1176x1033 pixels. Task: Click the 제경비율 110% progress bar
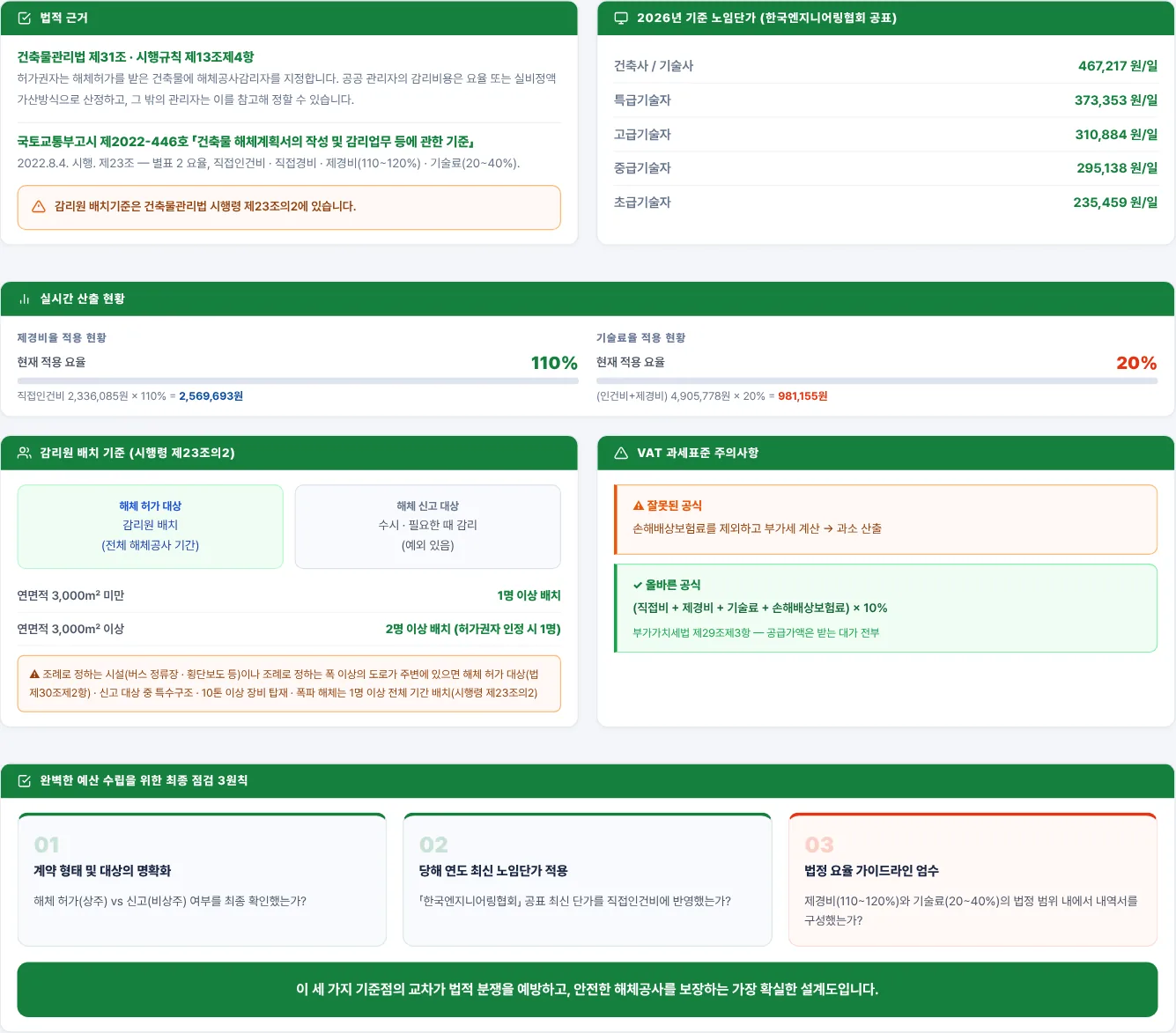(x=298, y=380)
